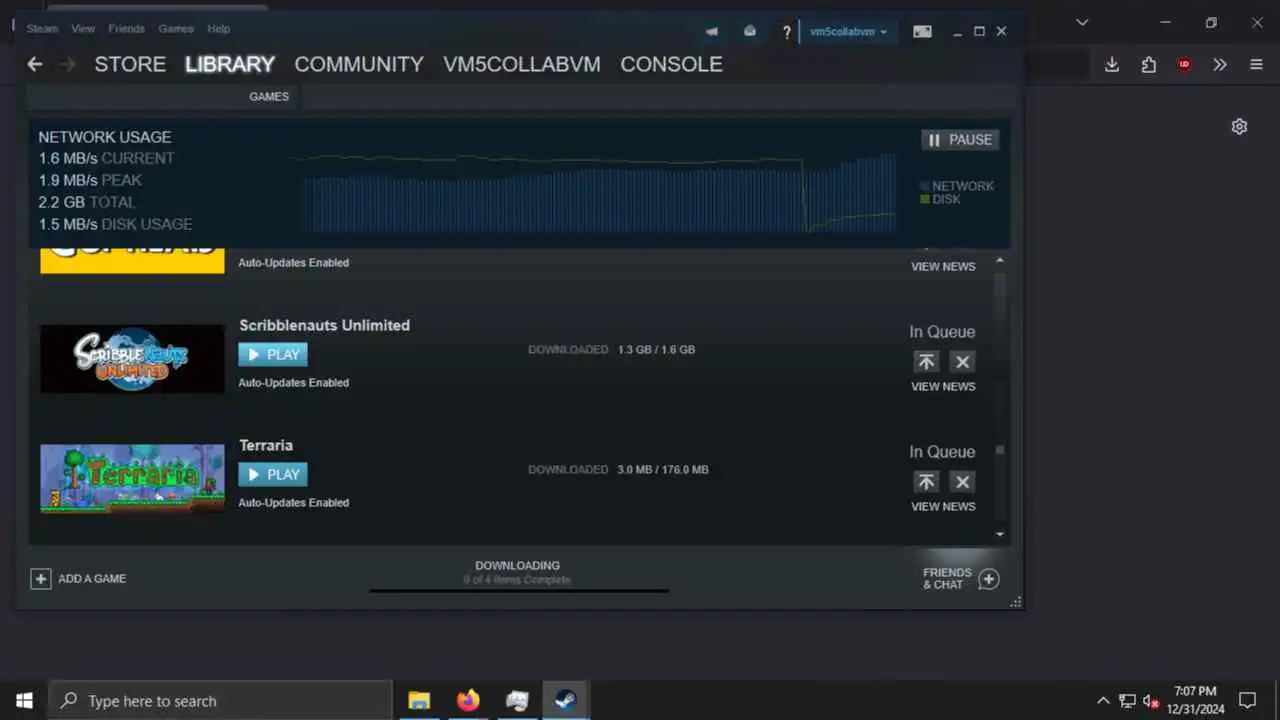
Task: Move Scribblenauts Unlimited to top of queue
Action: [926, 362]
